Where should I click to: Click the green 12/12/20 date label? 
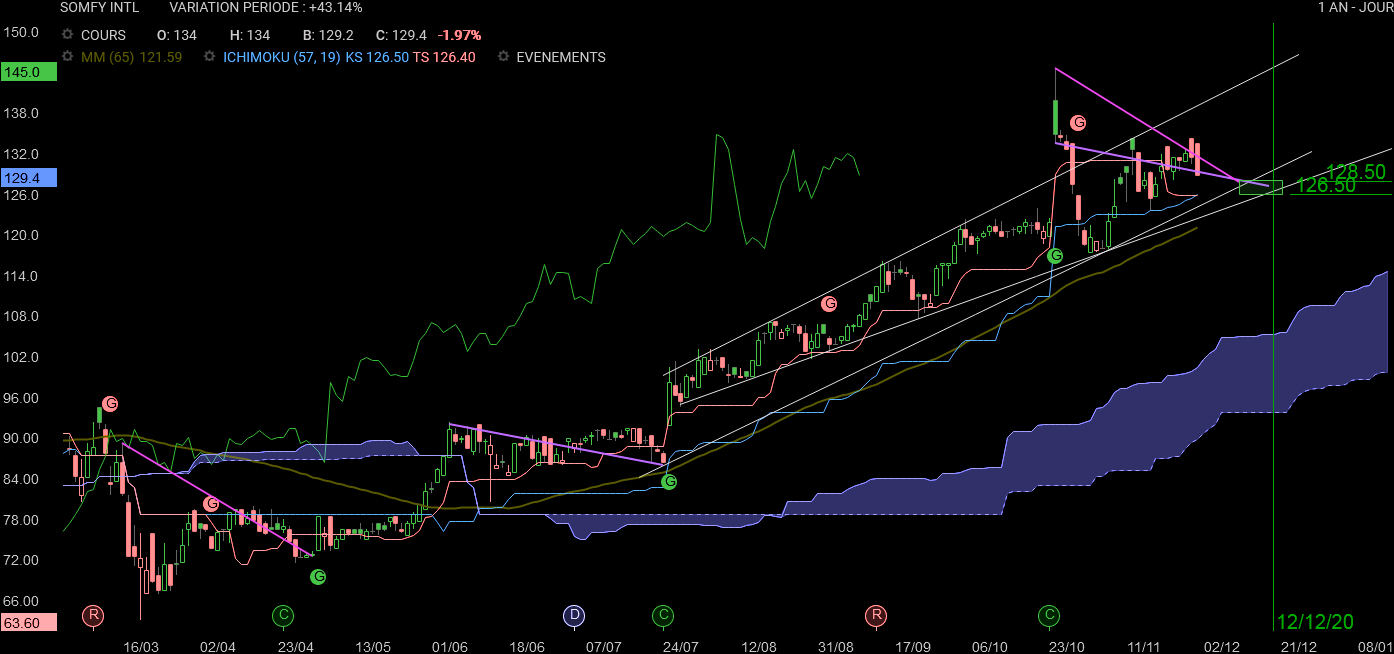[x=1315, y=622]
